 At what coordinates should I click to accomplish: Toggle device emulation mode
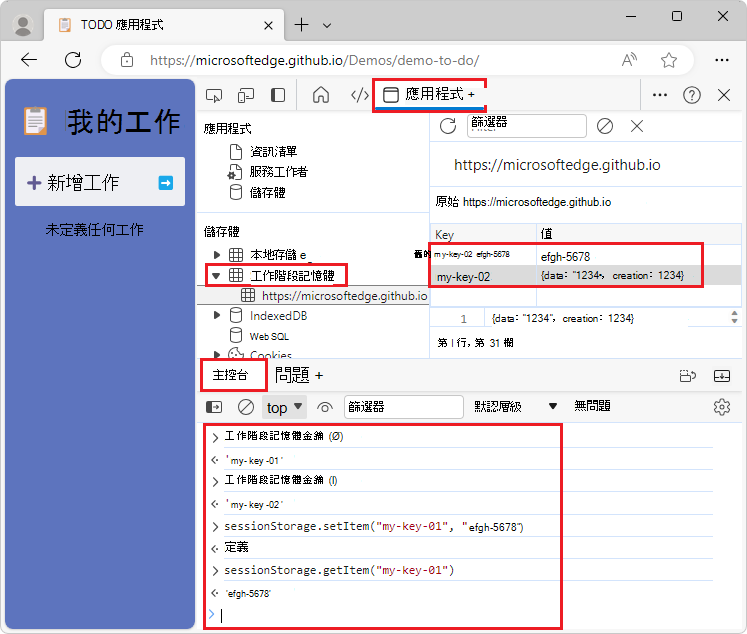click(x=246, y=95)
